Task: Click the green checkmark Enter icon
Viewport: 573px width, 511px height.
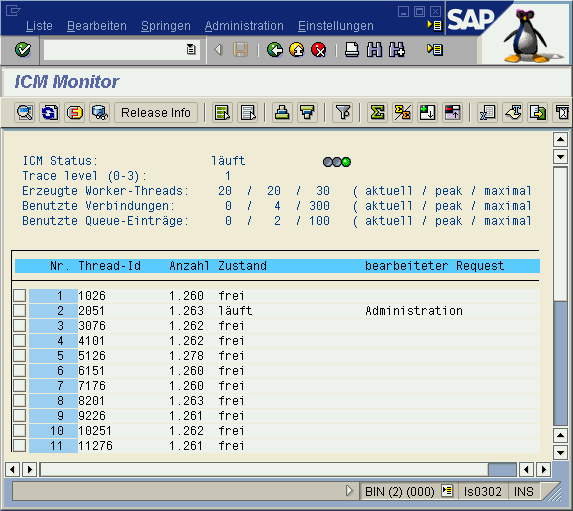Action: pyautogui.click(x=23, y=49)
